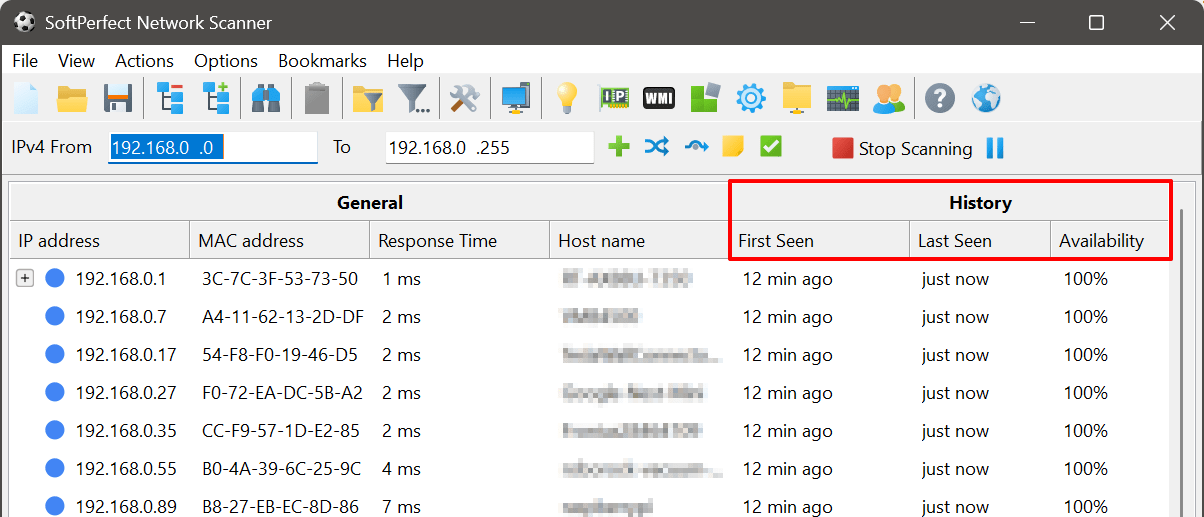The width and height of the screenshot is (1204, 517).
Task: Click MAC address F0-72-EA-DC-5B-A2
Action: (x=282, y=393)
